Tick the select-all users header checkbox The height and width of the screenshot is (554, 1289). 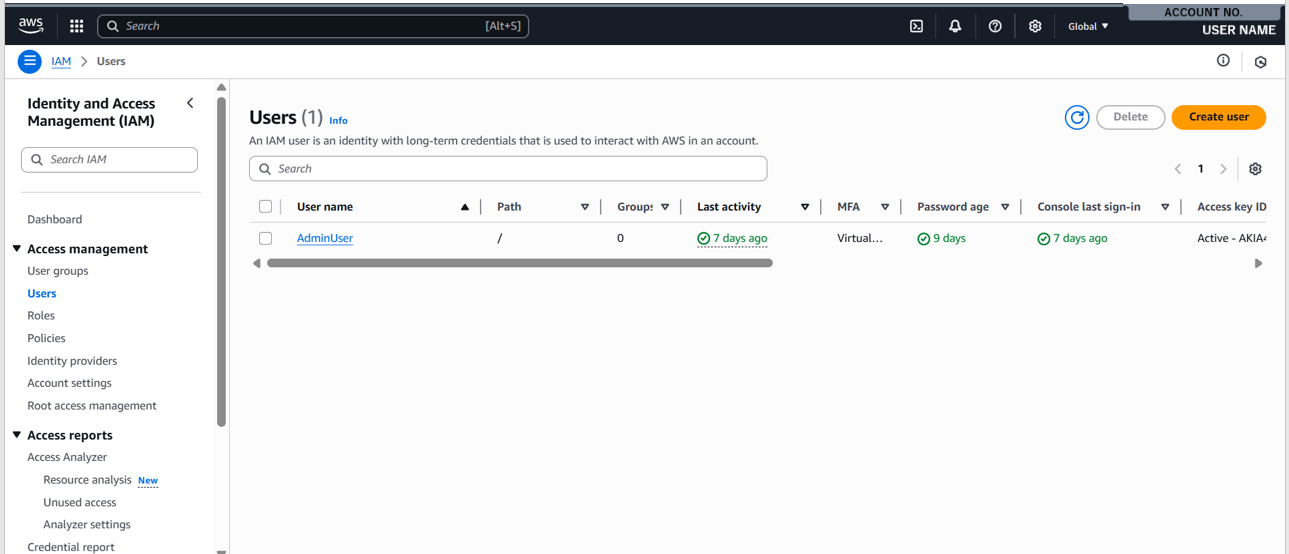(x=265, y=207)
